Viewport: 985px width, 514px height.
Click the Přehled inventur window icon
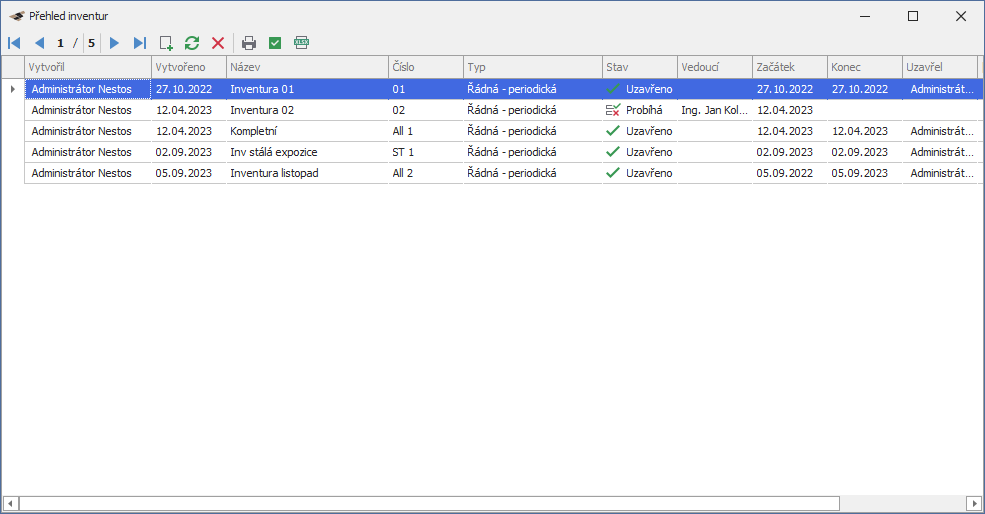tap(17, 16)
